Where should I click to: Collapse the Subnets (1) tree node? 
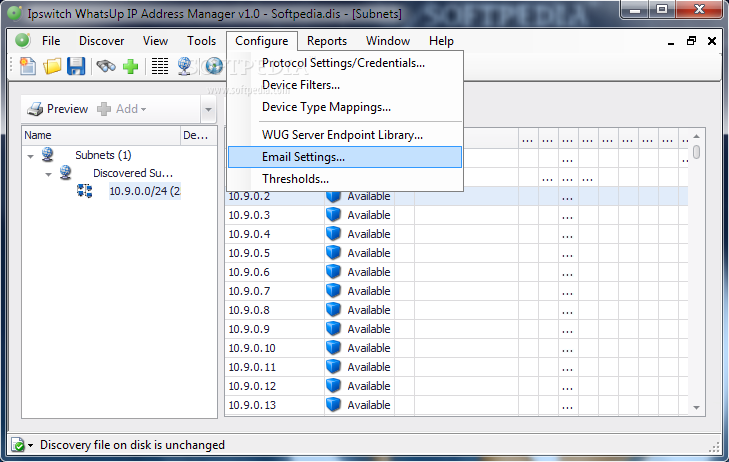(31, 156)
